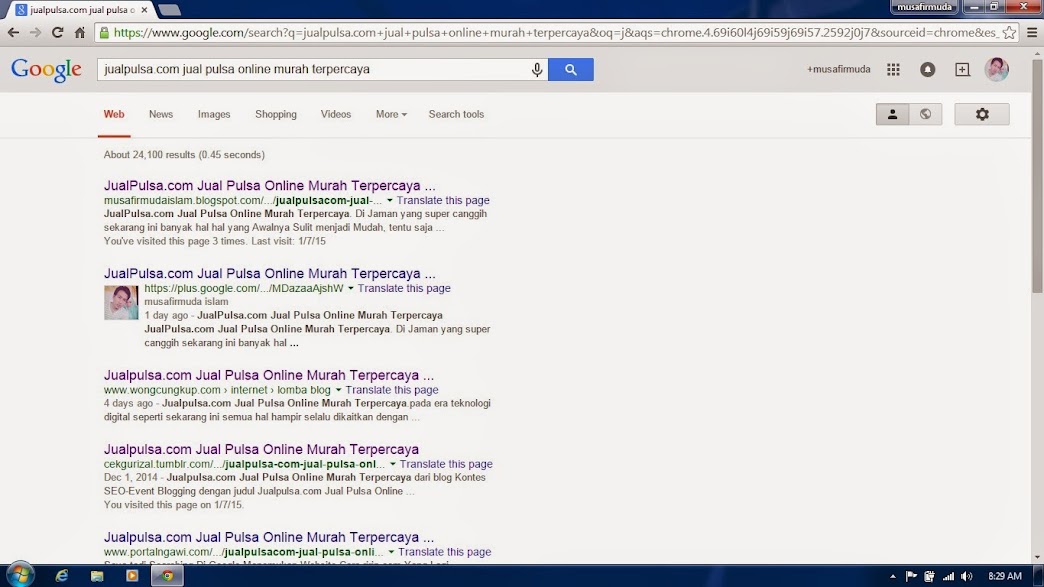Expand dropdown arrow beside plus.google.com URL
Screen dimensions: 1044x587
(350, 288)
